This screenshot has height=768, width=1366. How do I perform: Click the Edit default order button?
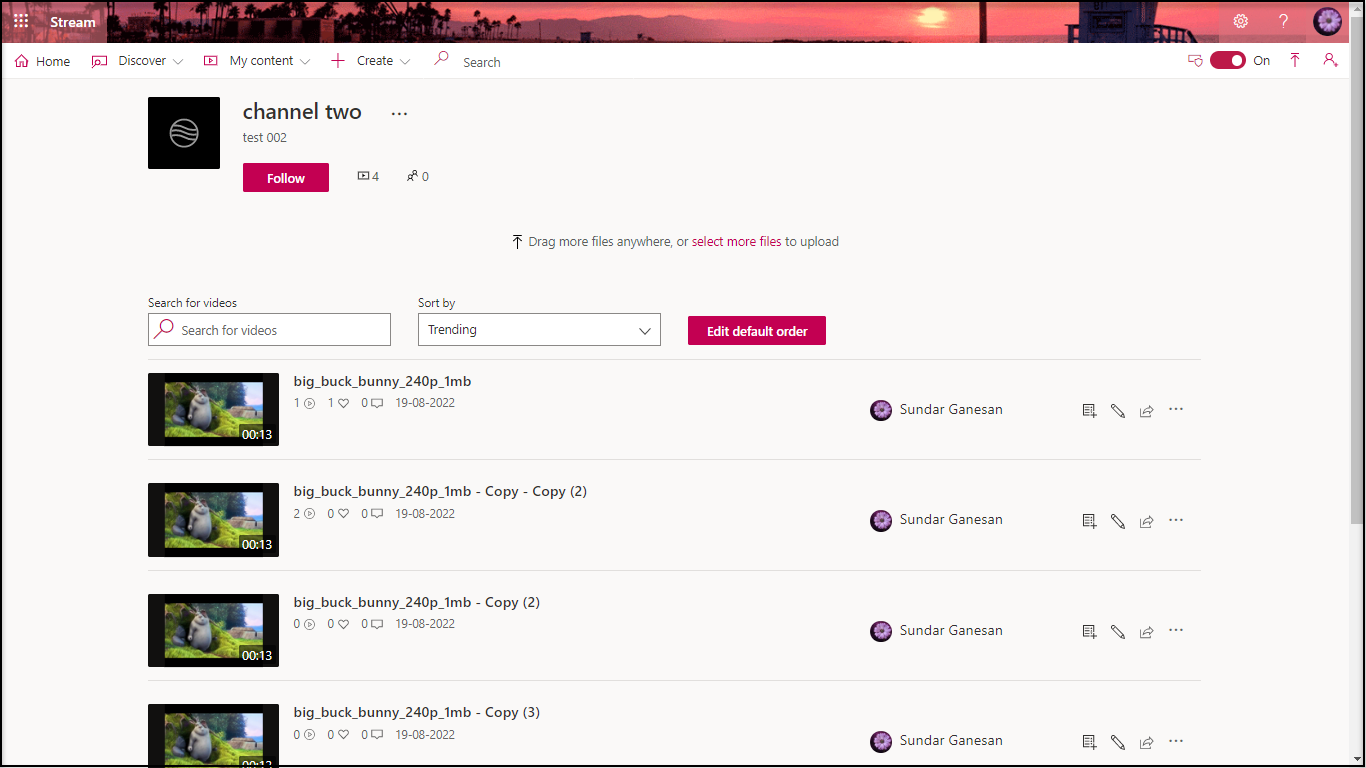pos(756,331)
